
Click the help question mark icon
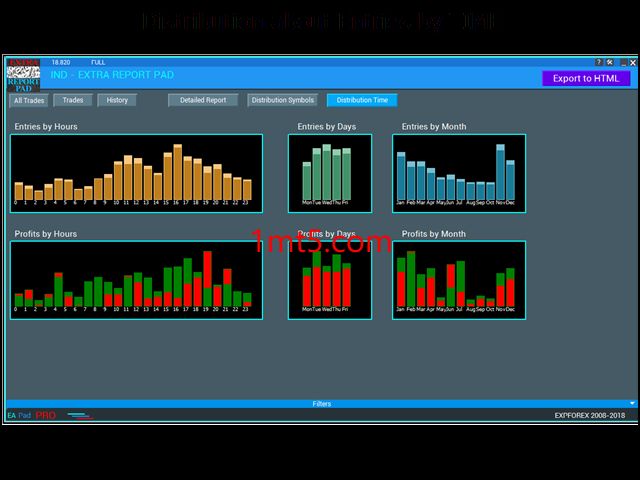[x=599, y=62]
